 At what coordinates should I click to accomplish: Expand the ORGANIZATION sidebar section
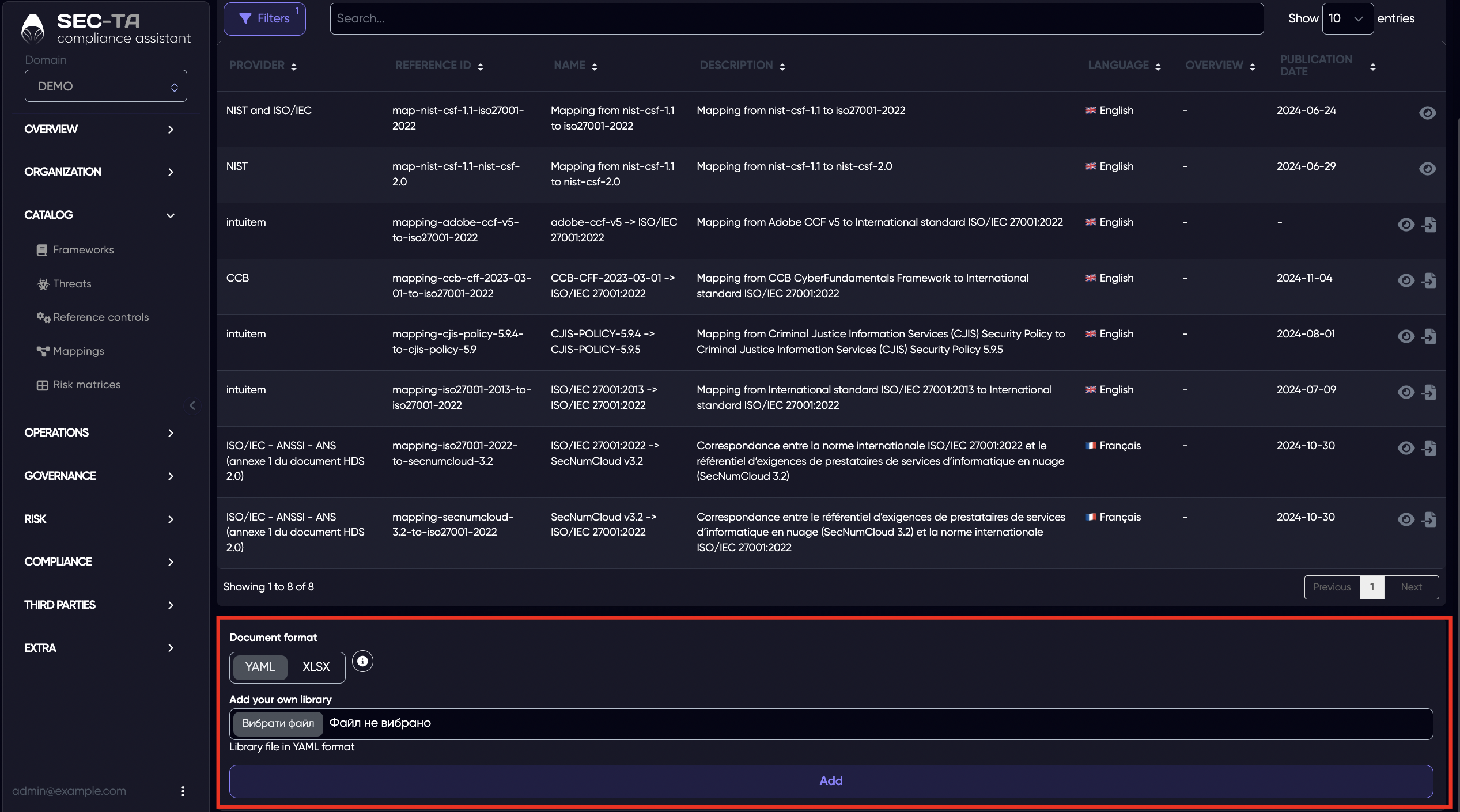pyautogui.click(x=99, y=172)
